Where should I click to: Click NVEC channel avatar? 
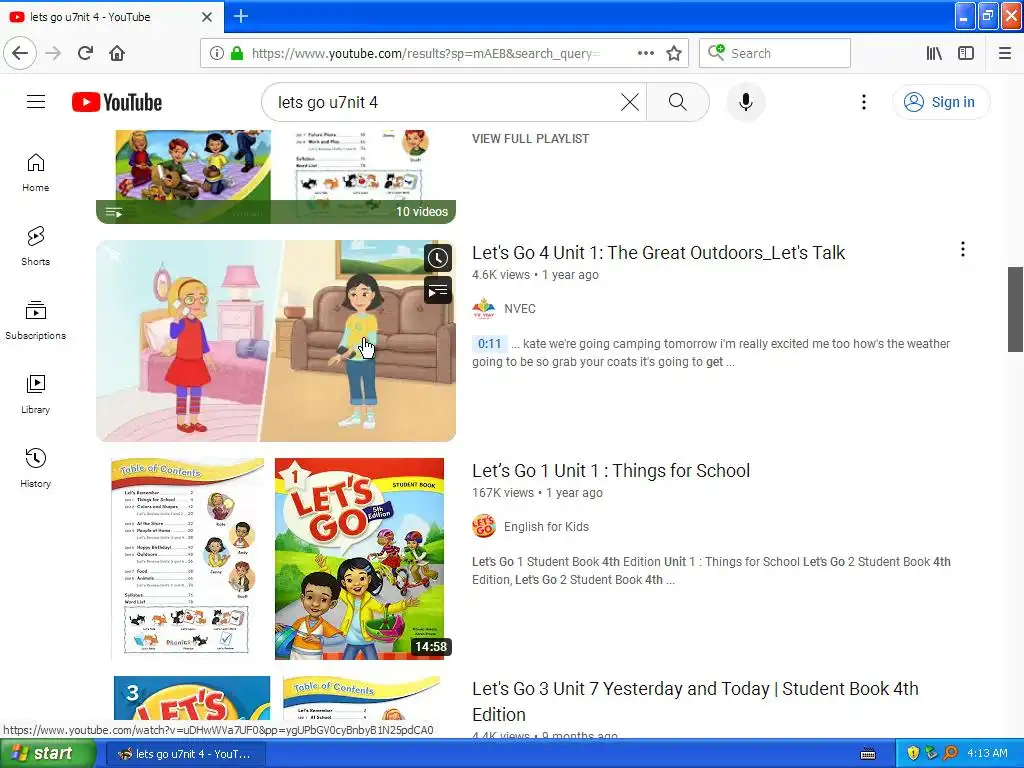(x=484, y=308)
